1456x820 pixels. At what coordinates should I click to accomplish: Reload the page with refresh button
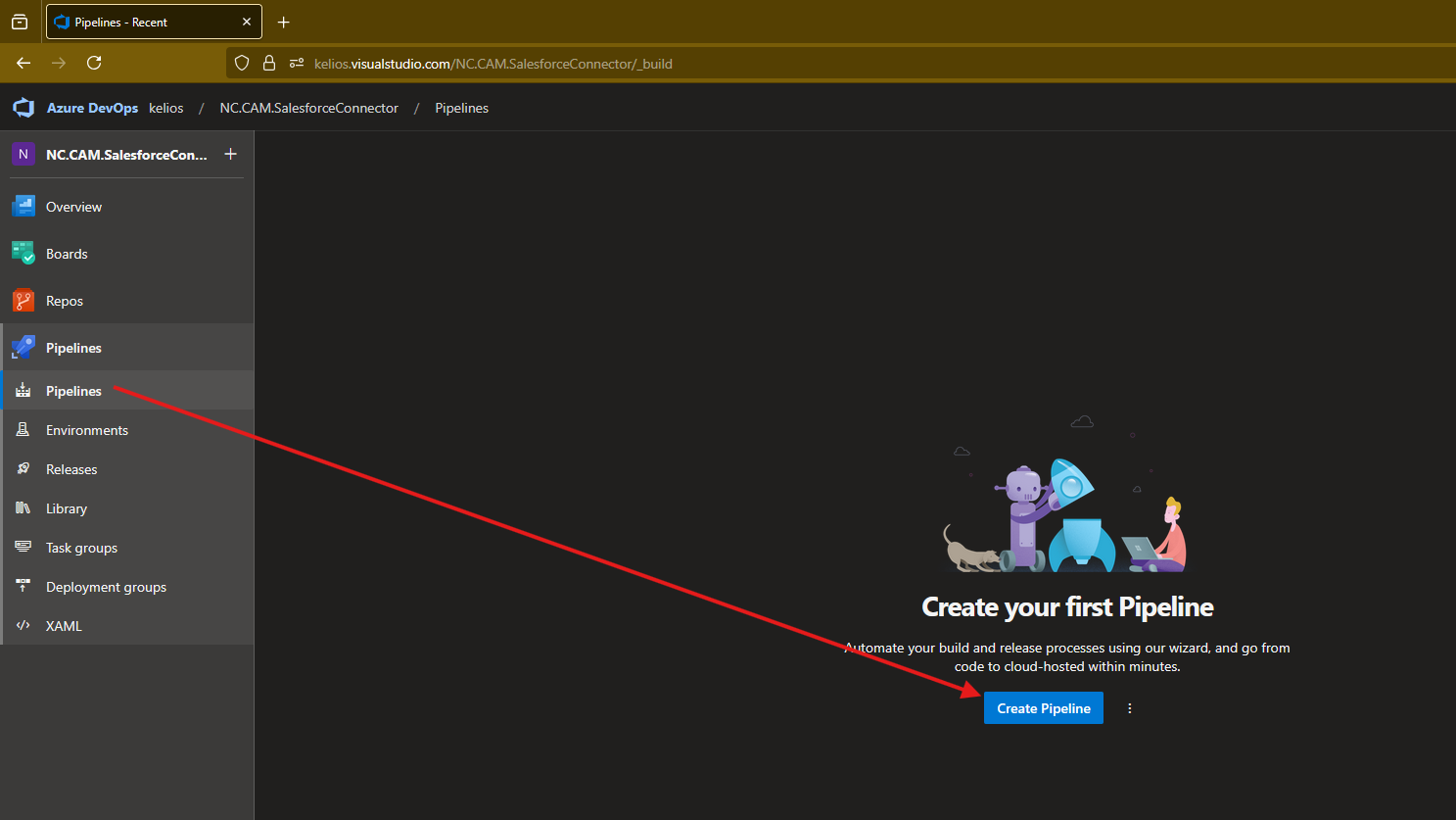[x=94, y=63]
